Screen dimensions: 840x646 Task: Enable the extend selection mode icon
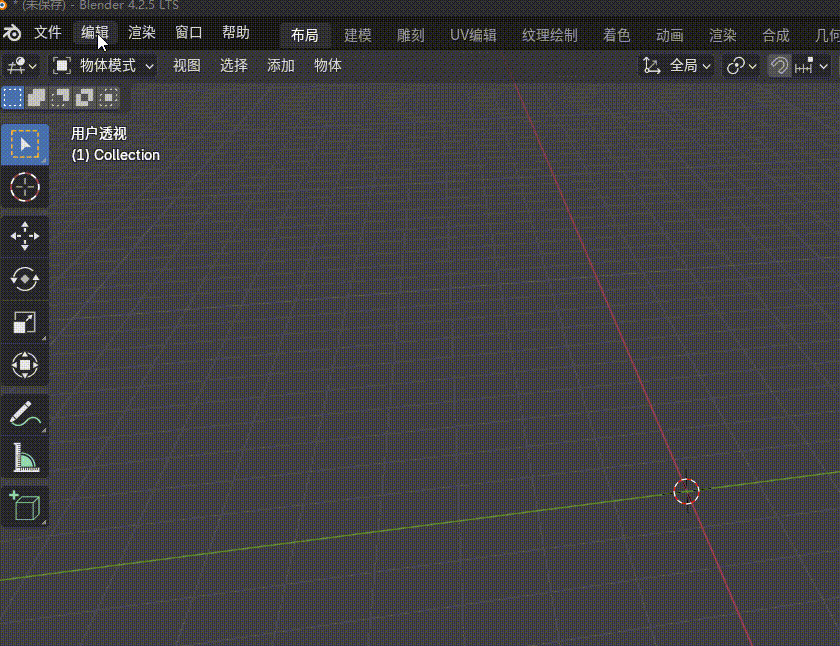(36, 97)
